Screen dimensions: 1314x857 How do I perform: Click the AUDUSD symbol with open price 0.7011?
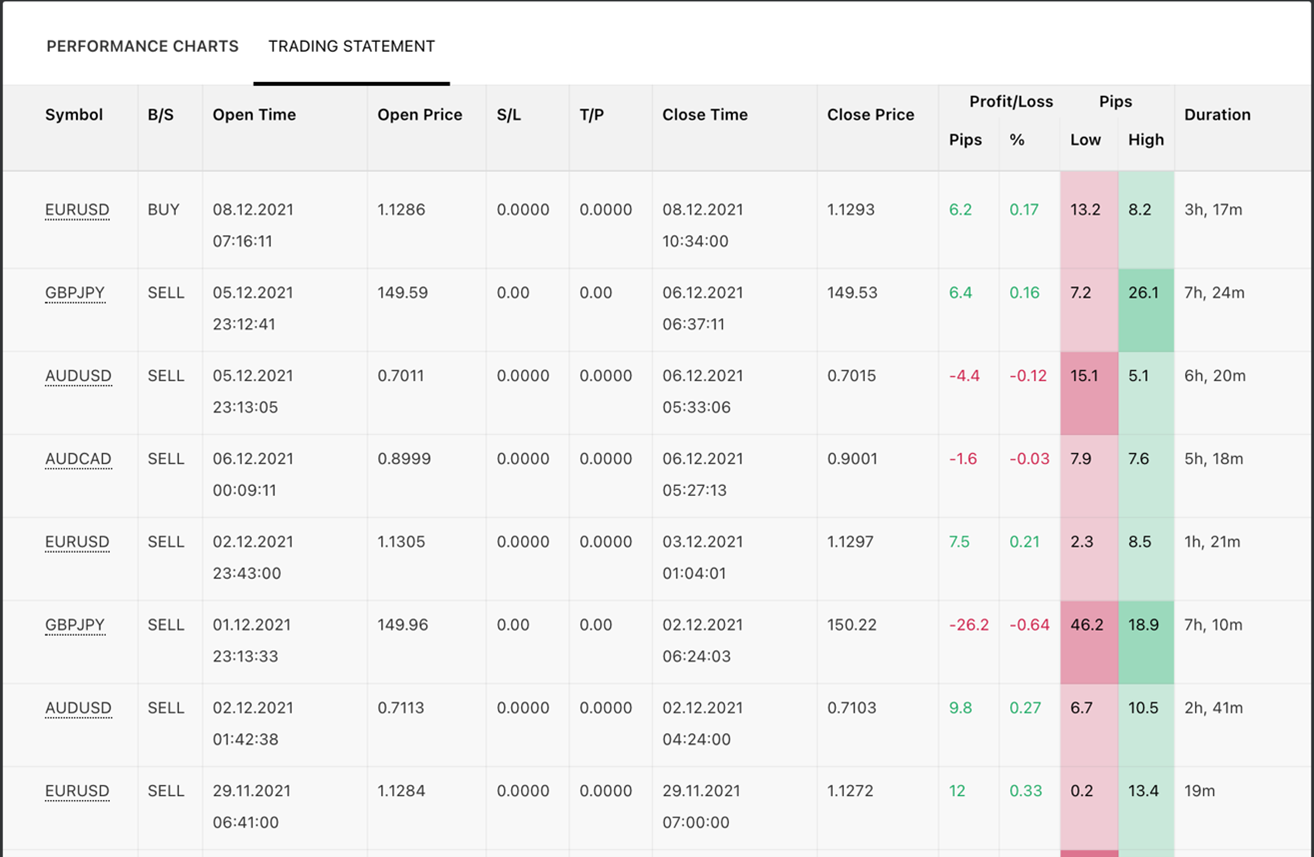[78, 376]
